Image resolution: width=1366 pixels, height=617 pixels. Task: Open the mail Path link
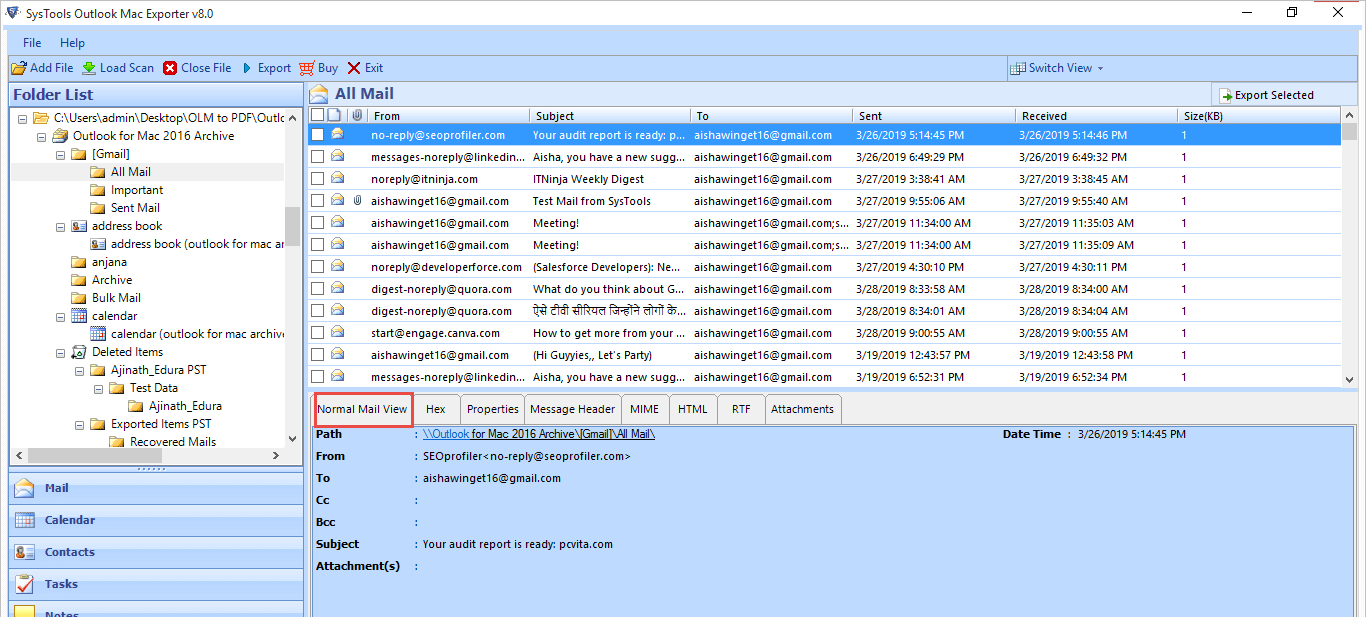pyautogui.click(x=539, y=434)
